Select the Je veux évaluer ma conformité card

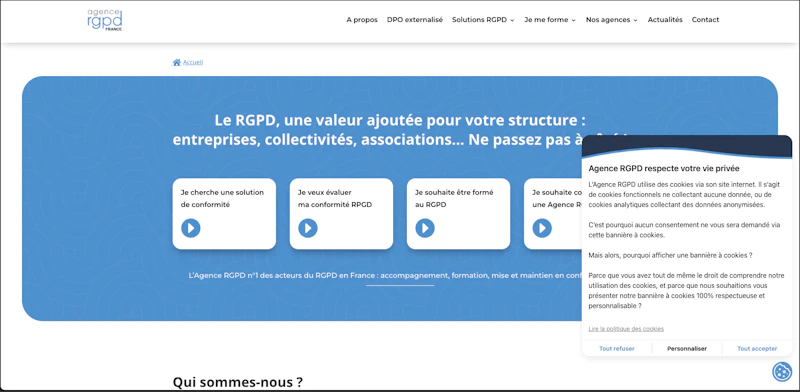pos(341,213)
